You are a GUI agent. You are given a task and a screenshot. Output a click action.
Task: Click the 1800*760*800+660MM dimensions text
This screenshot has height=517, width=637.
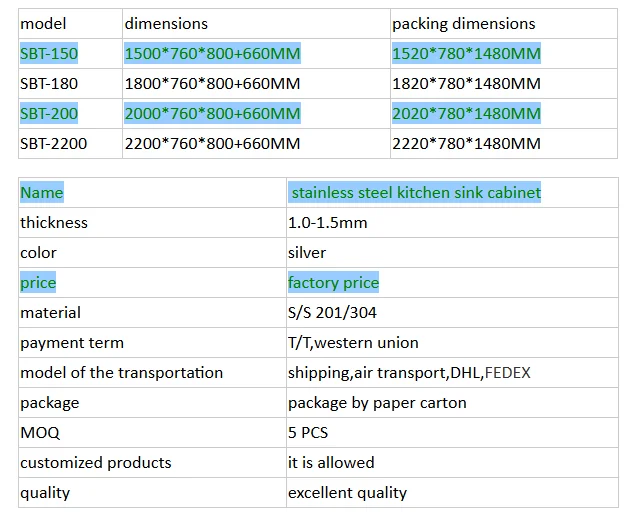pyautogui.click(x=212, y=84)
